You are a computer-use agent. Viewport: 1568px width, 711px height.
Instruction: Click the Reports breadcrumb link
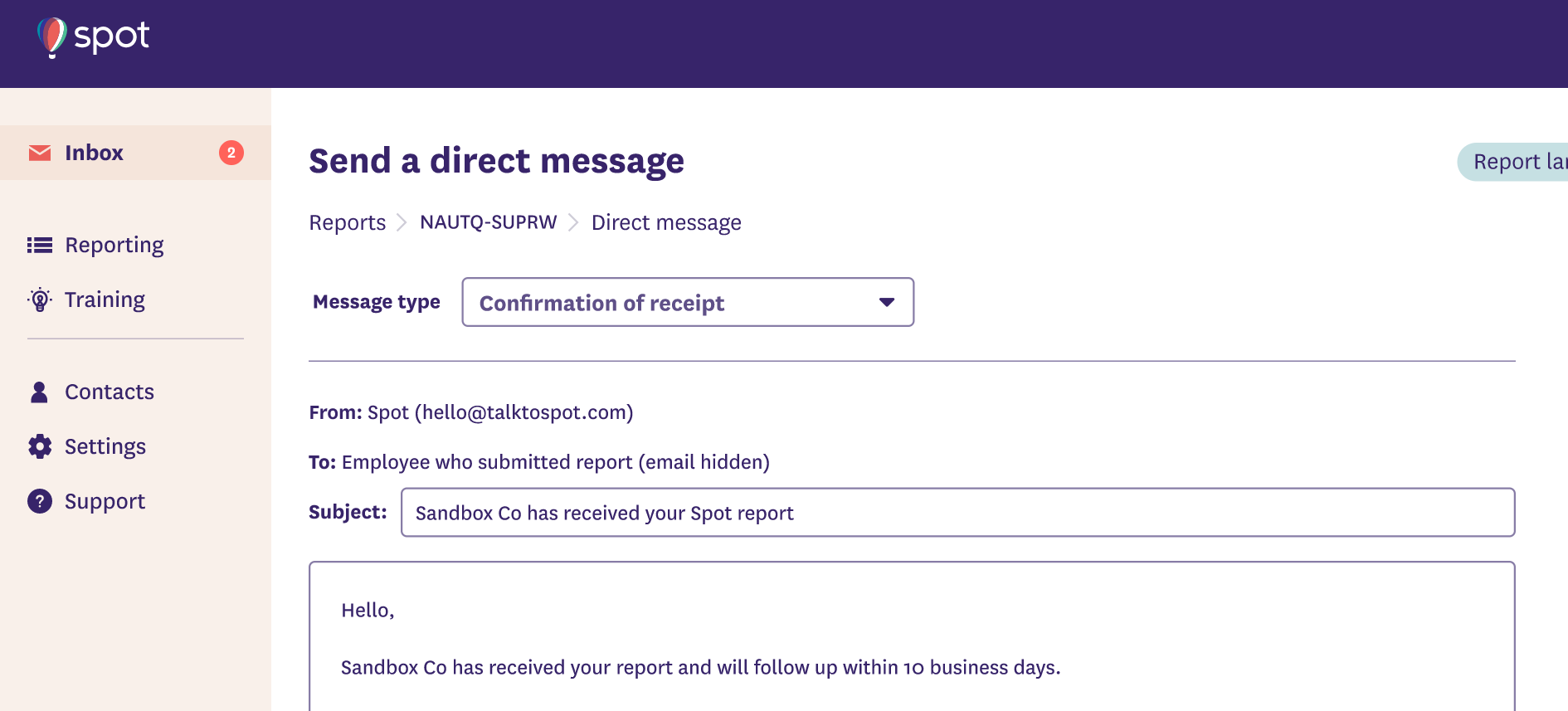[347, 222]
